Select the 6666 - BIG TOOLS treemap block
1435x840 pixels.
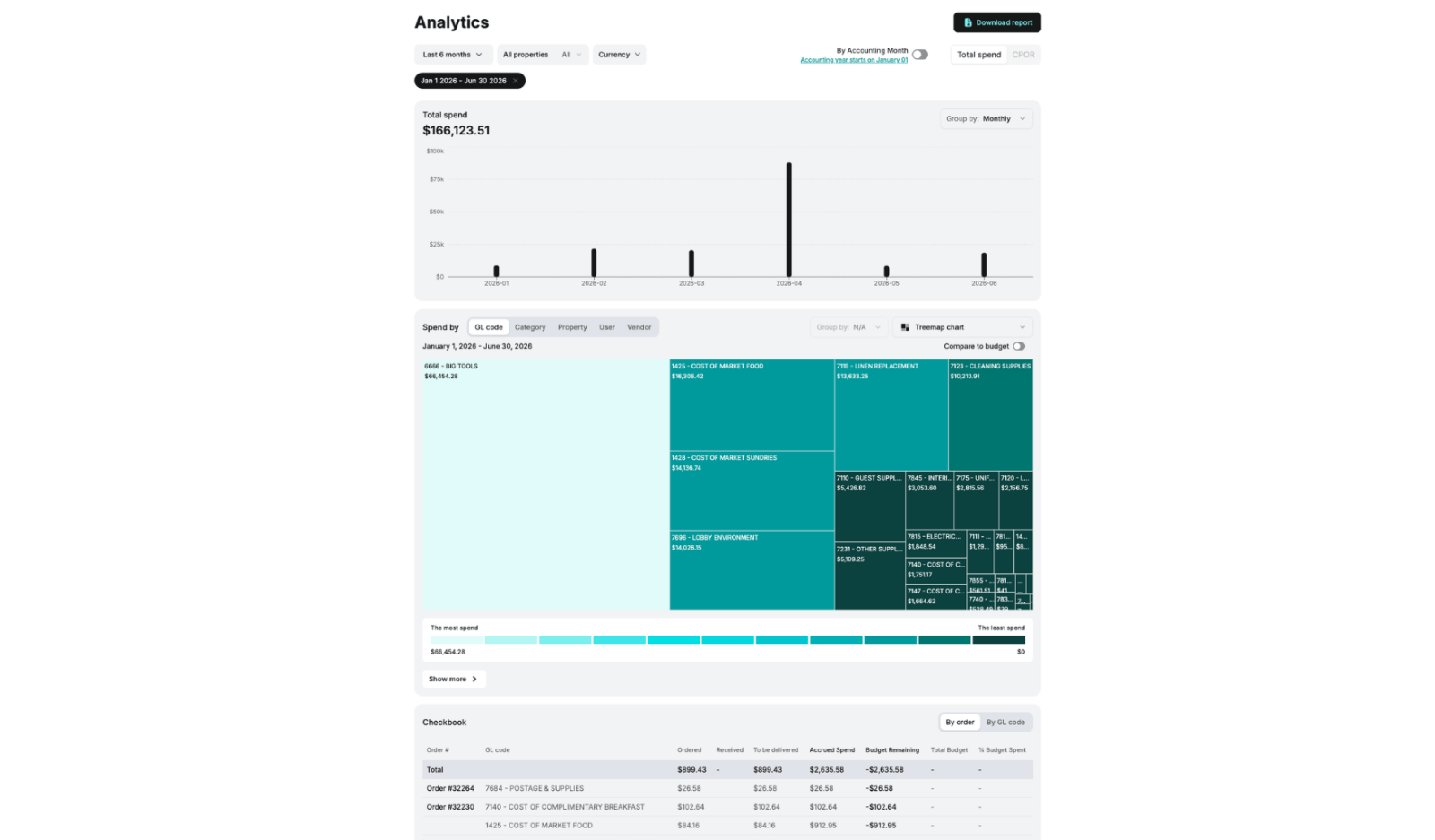pos(545,485)
